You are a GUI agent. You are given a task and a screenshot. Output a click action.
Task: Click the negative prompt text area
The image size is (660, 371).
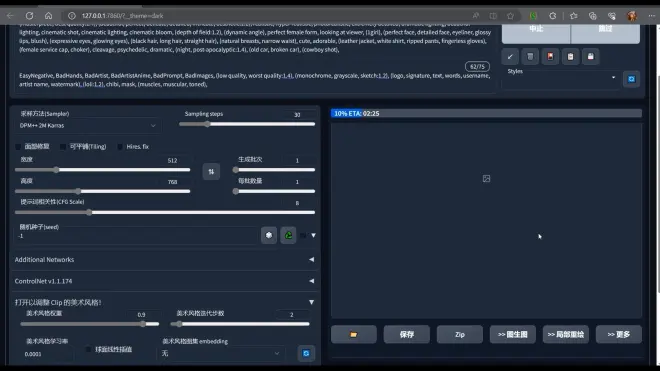coord(255,80)
